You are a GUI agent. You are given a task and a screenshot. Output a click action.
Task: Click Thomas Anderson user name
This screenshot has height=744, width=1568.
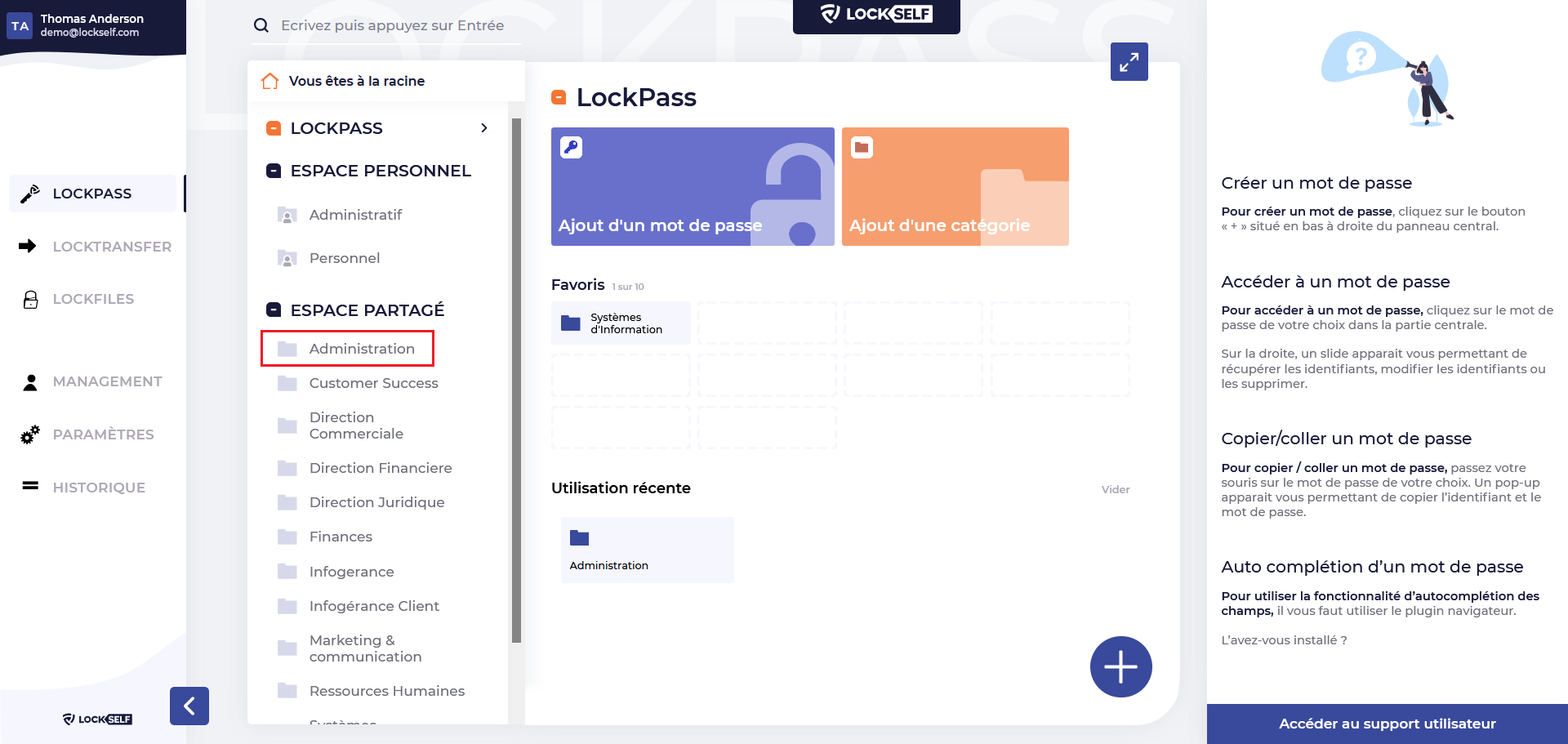tap(92, 19)
